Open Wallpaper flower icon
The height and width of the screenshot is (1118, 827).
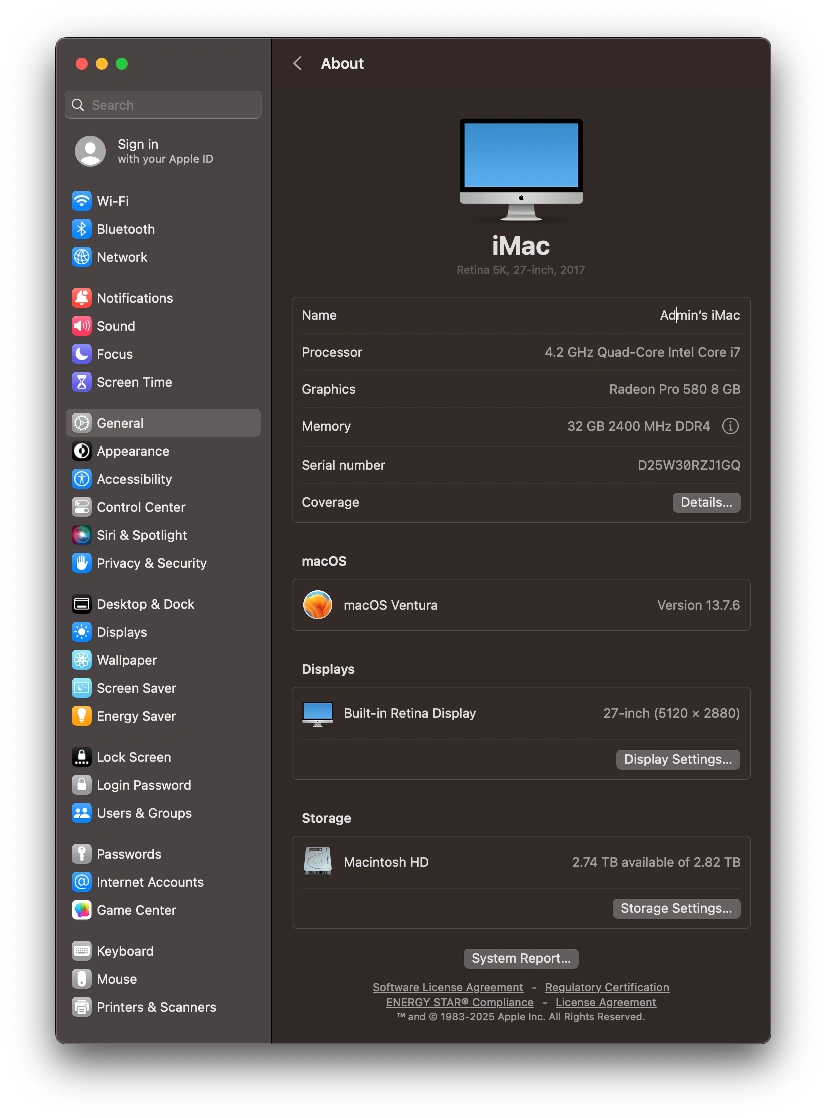pos(82,660)
